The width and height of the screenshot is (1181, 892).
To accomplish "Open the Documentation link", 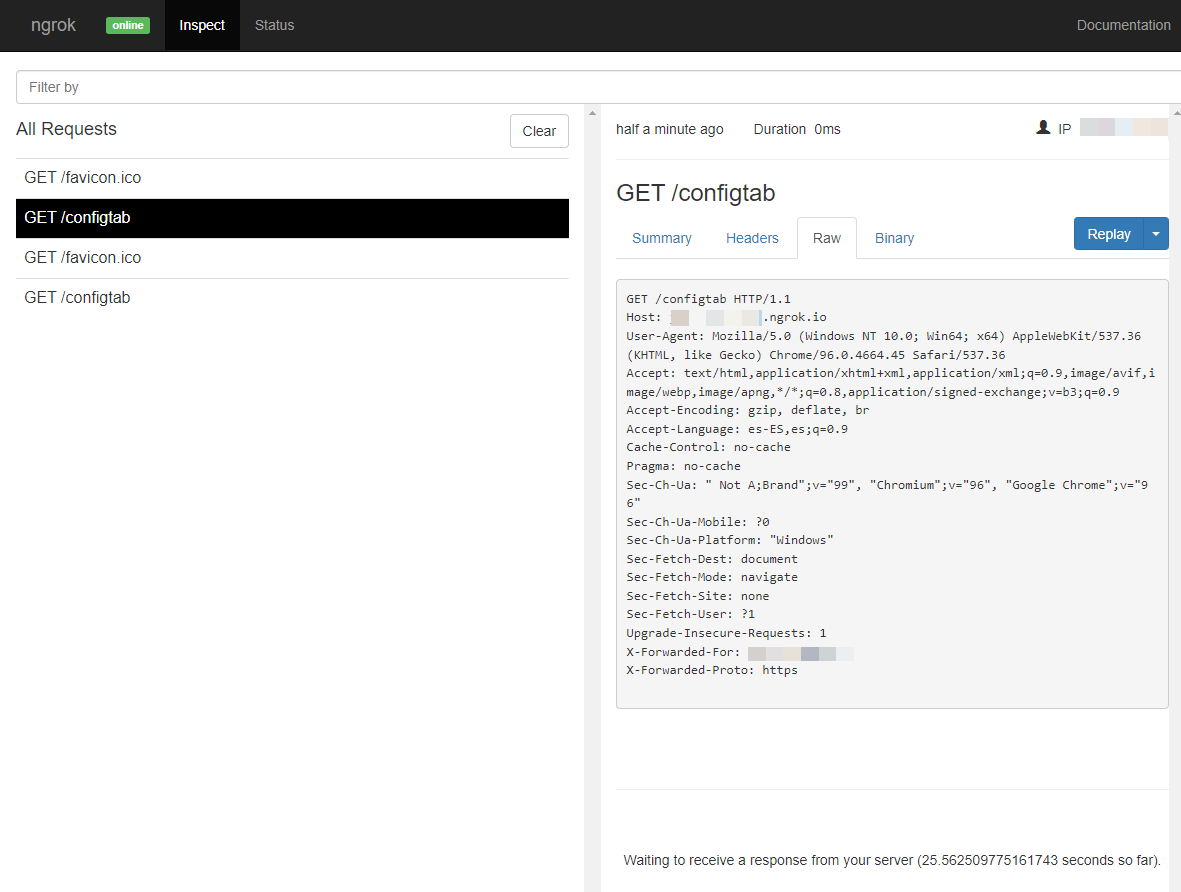I will (x=1123, y=25).
